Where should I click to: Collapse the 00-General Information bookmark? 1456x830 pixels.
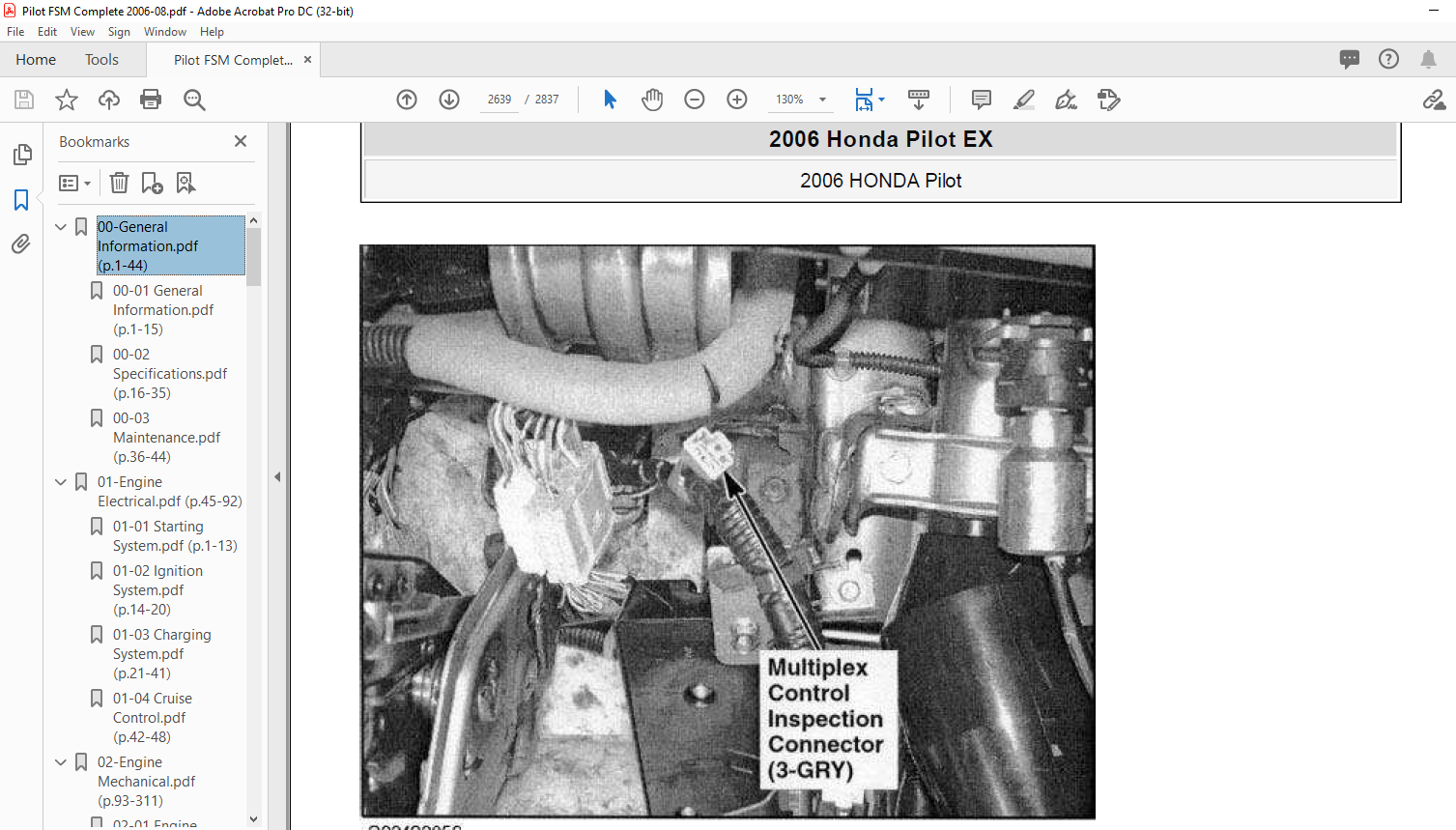coord(61,227)
